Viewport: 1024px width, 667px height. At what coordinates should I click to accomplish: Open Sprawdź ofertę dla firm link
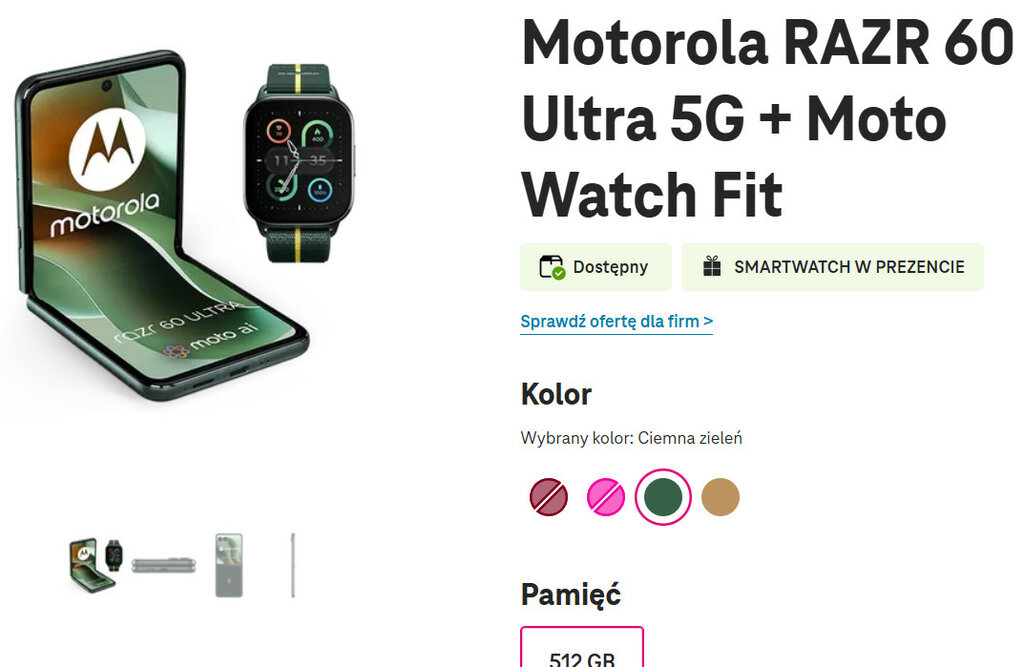pos(616,321)
